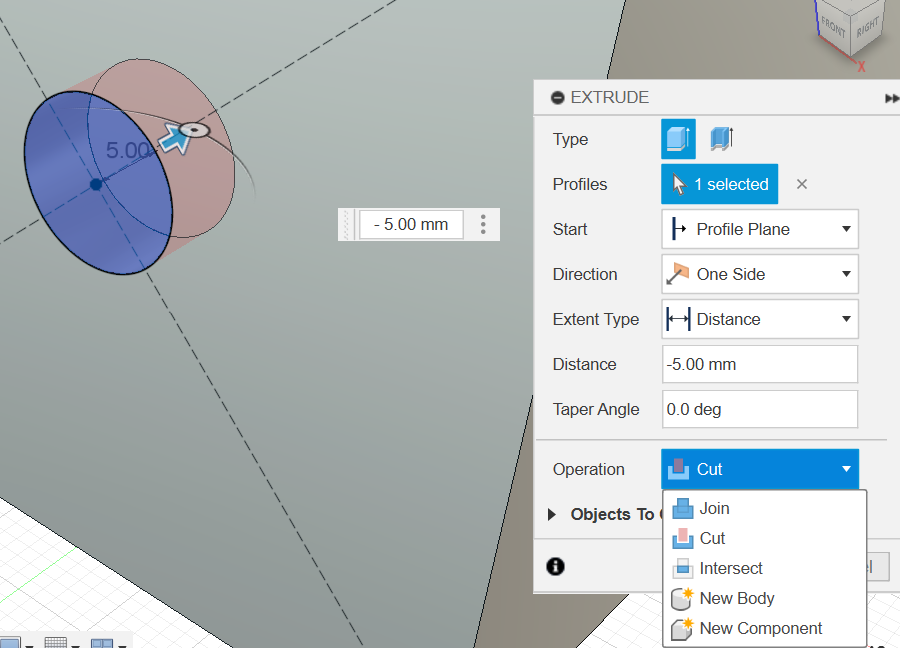
Task: Click the RIGHT face of the ViewCube
Action: click(867, 24)
